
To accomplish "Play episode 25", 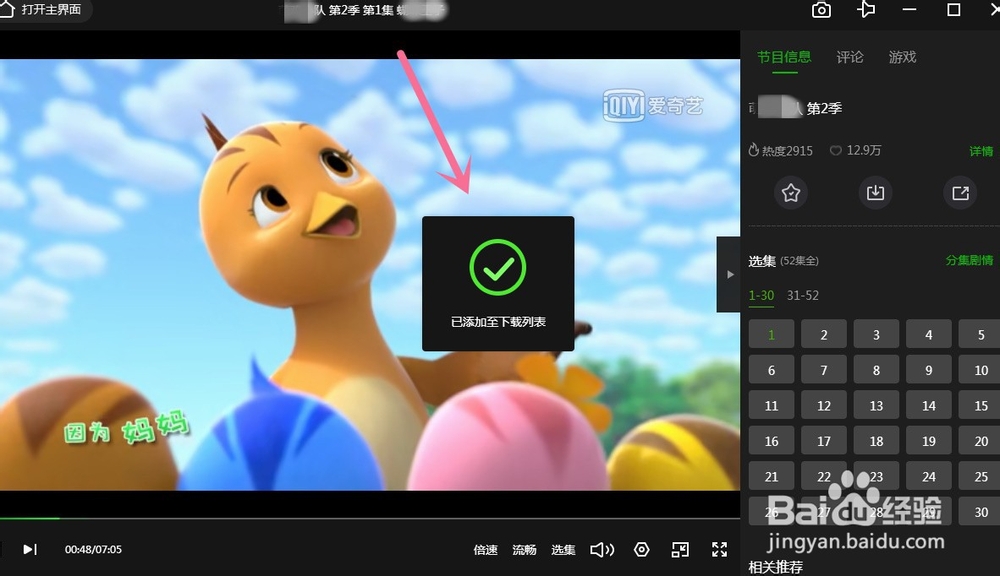I will (980, 476).
